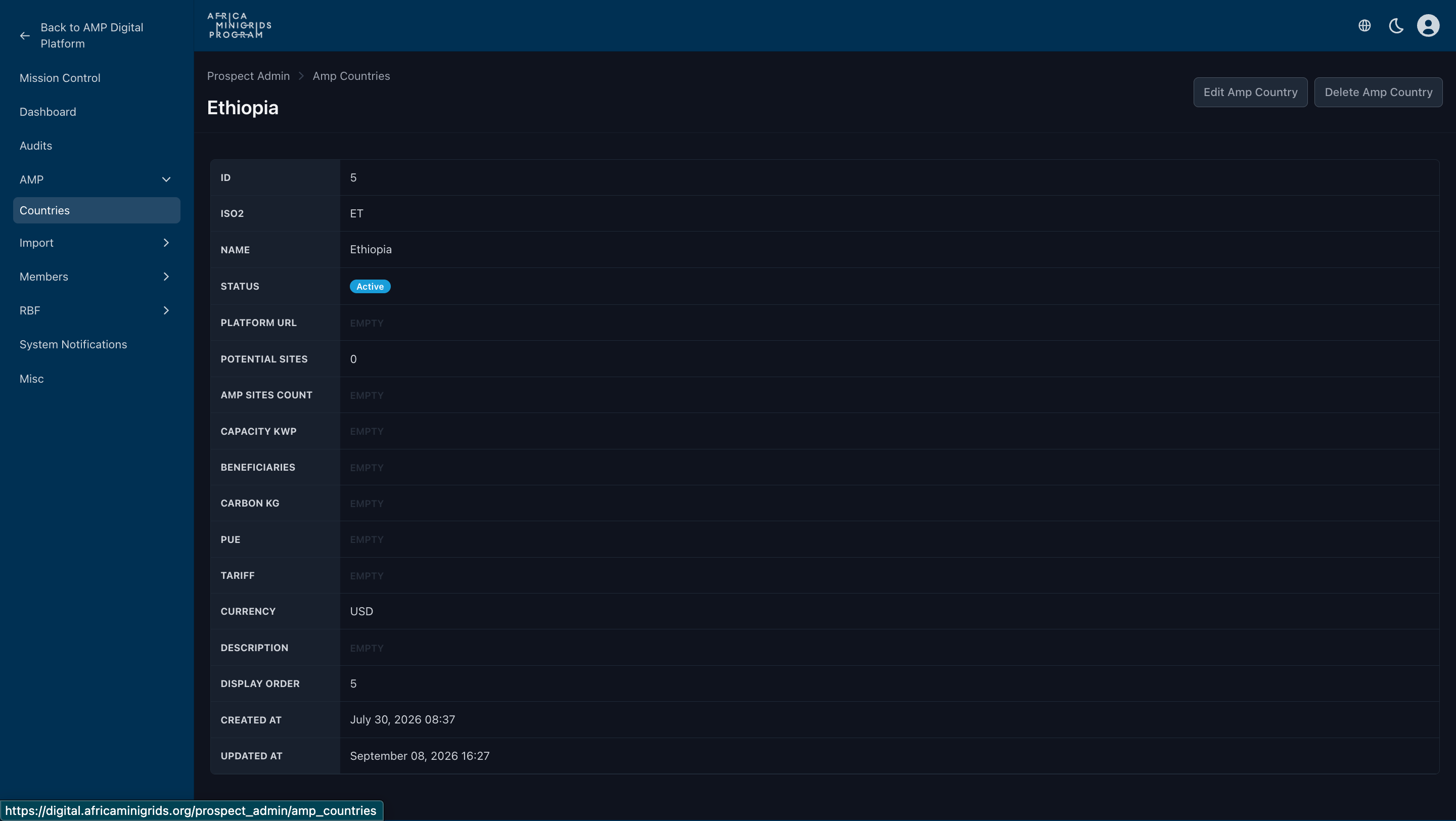Image resolution: width=1456 pixels, height=821 pixels.
Task: Click Created At date July 30, 2026 08:37
Action: 402,719
